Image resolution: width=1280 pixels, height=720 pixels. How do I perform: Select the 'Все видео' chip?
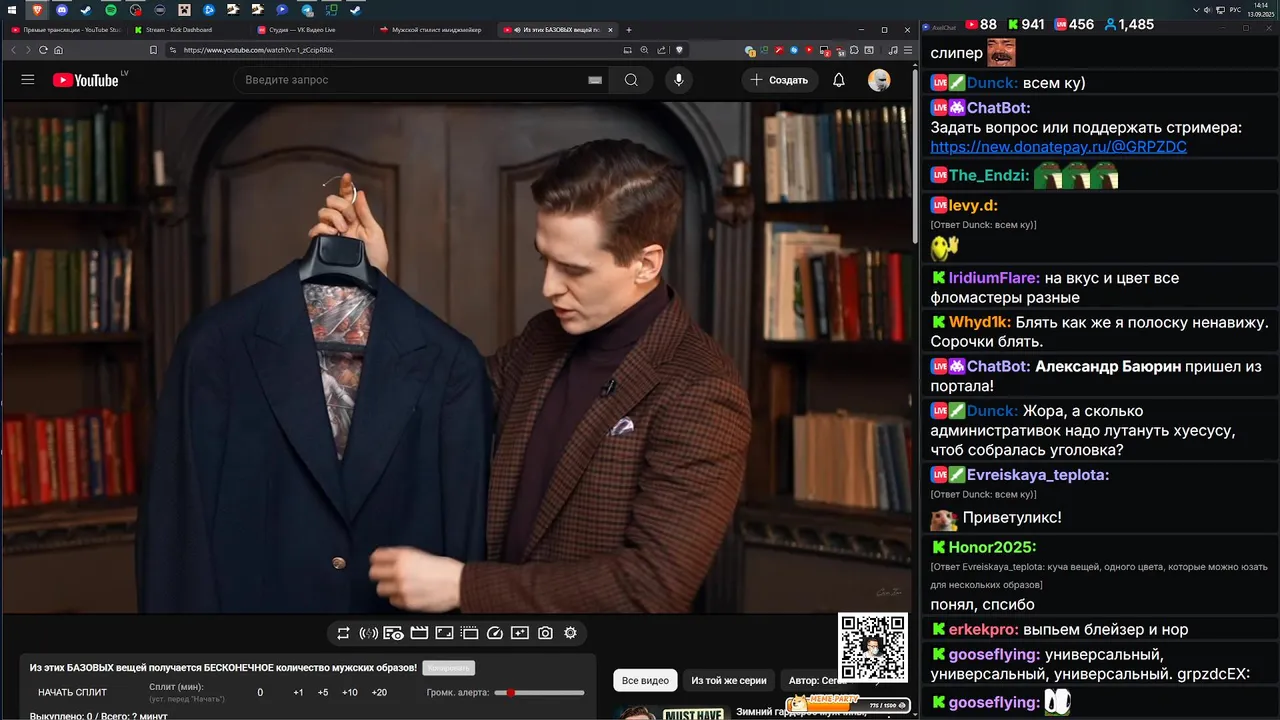coord(645,681)
